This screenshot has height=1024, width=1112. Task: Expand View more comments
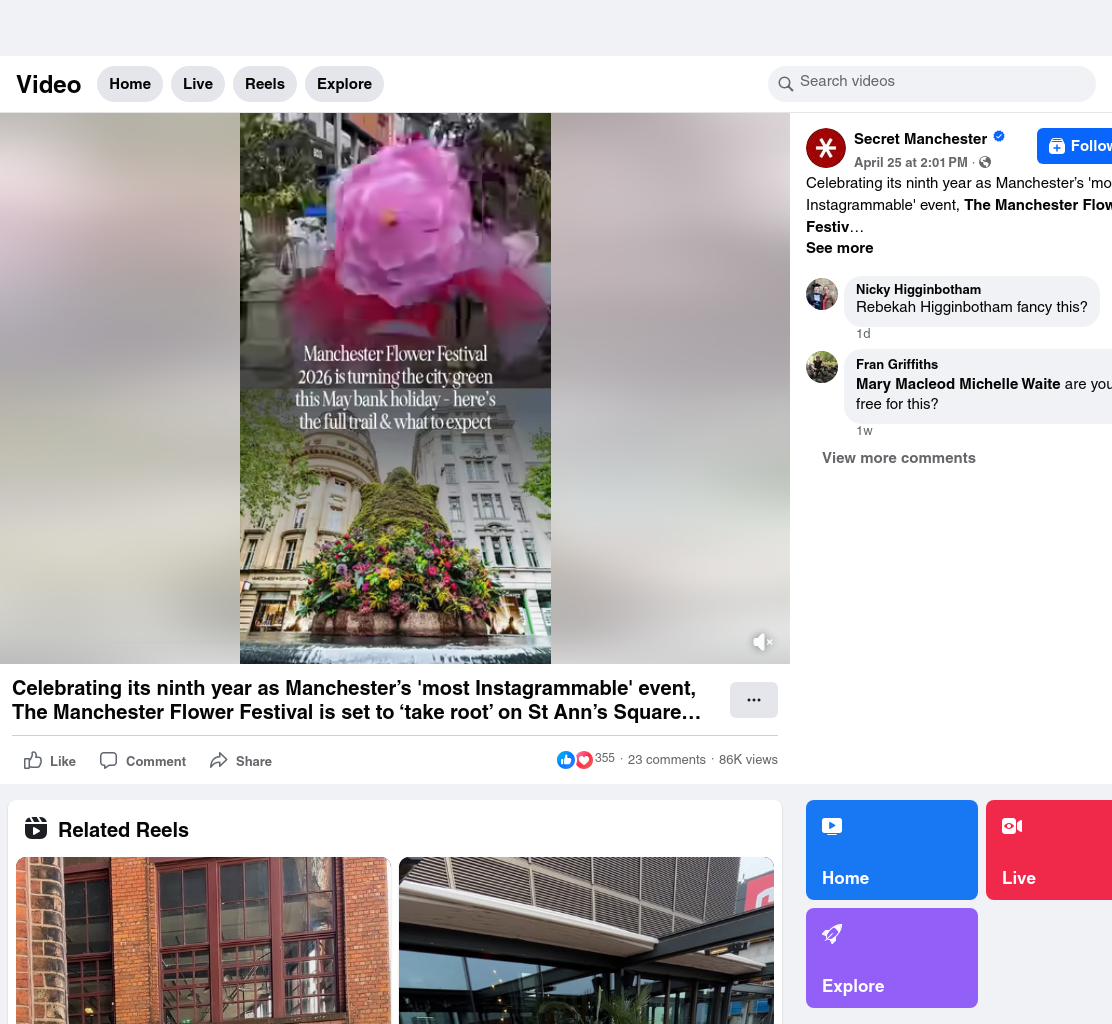pos(899,458)
